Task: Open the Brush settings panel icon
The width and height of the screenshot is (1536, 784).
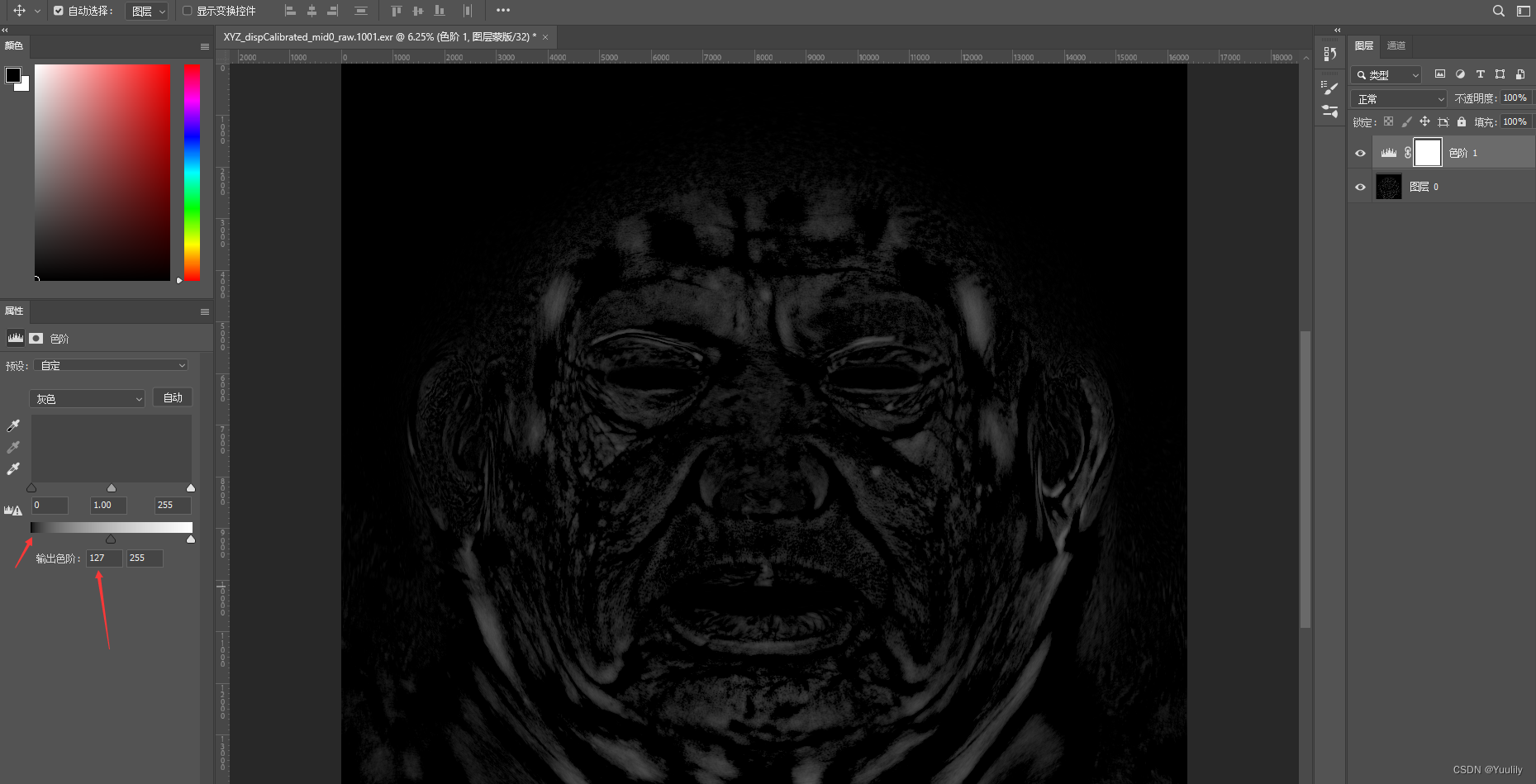Action: click(x=1330, y=88)
